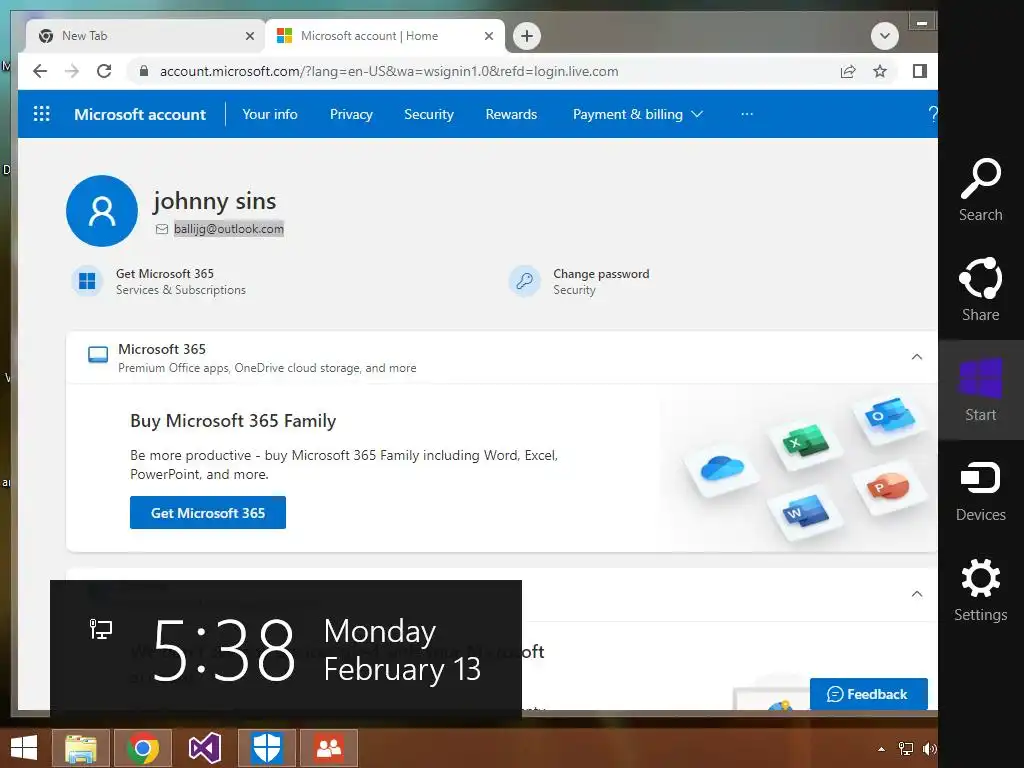Open the help question mark icon
This screenshot has height=768, width=1024.
[x=932, y=114]
